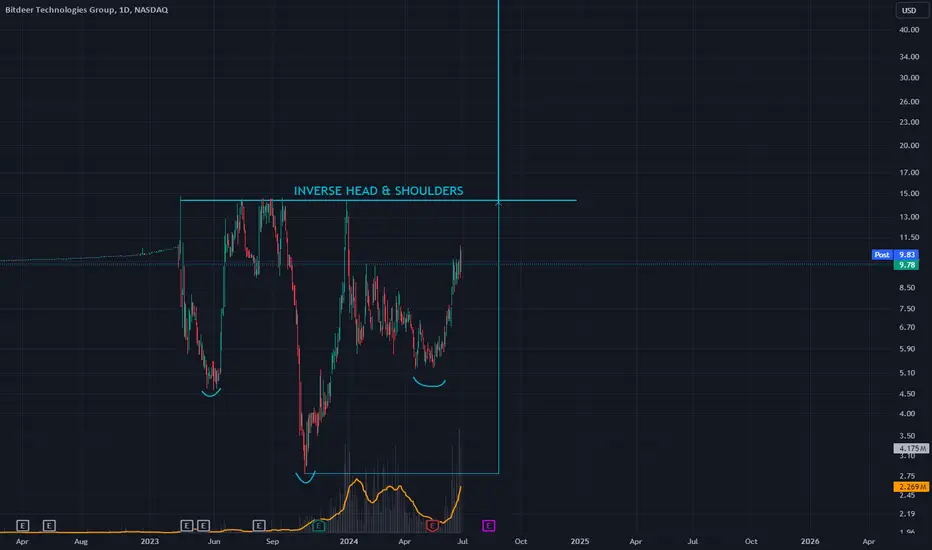Click the 15.00 price axis label

click(x=909, y=194)
